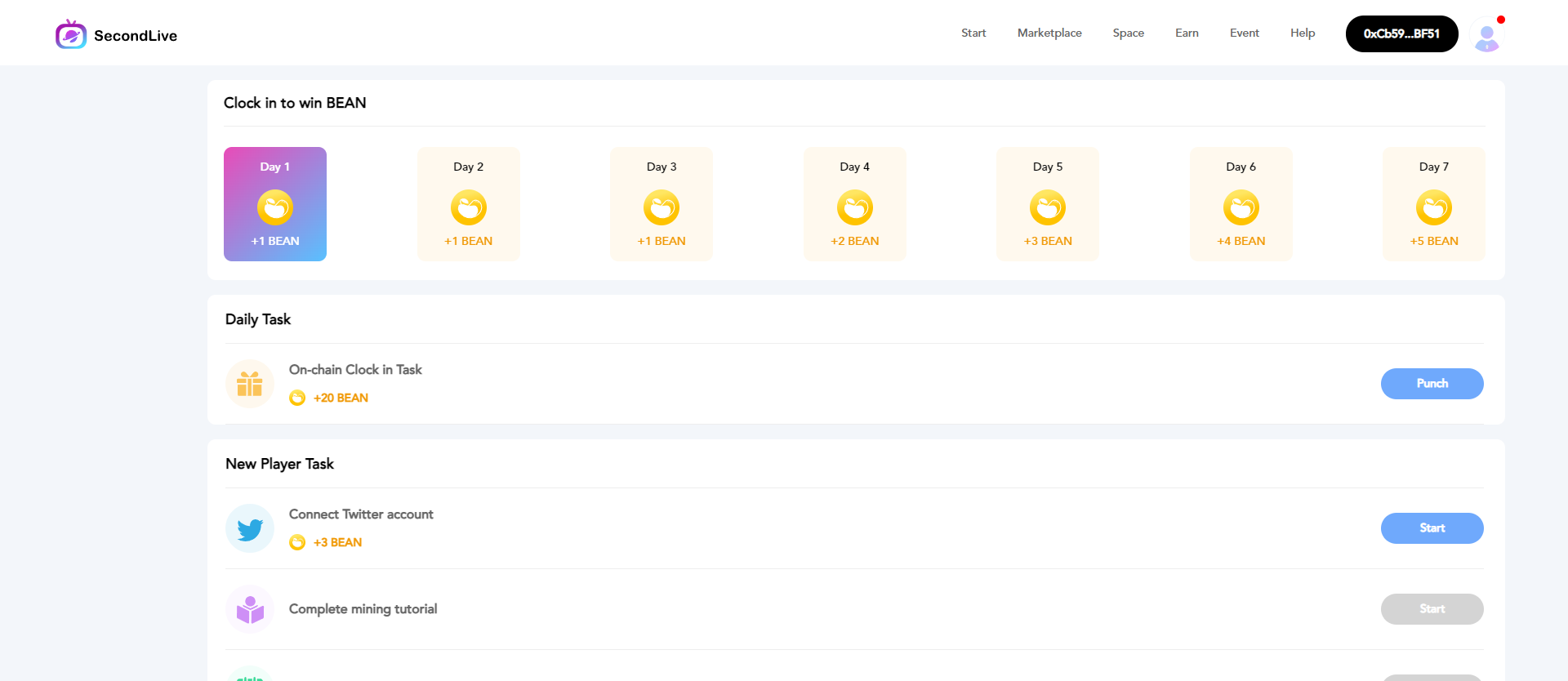Image resolution: width=1568 pixels, height=681 pixels.
Task: Select the Day 1 clock-in card label
Action: (275, 167)
